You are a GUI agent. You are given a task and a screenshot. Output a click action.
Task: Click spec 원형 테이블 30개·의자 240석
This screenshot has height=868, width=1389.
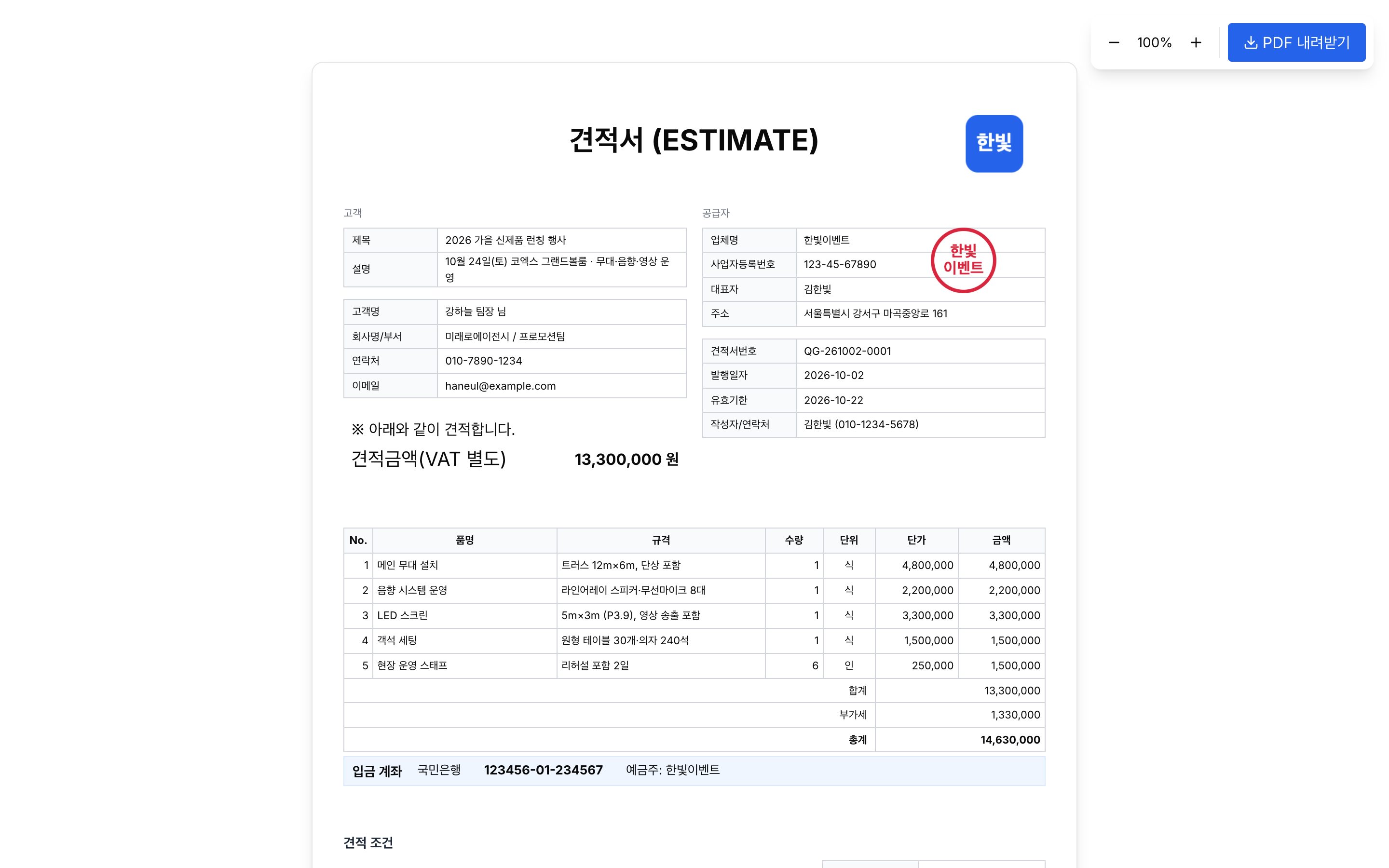(625, 641)
